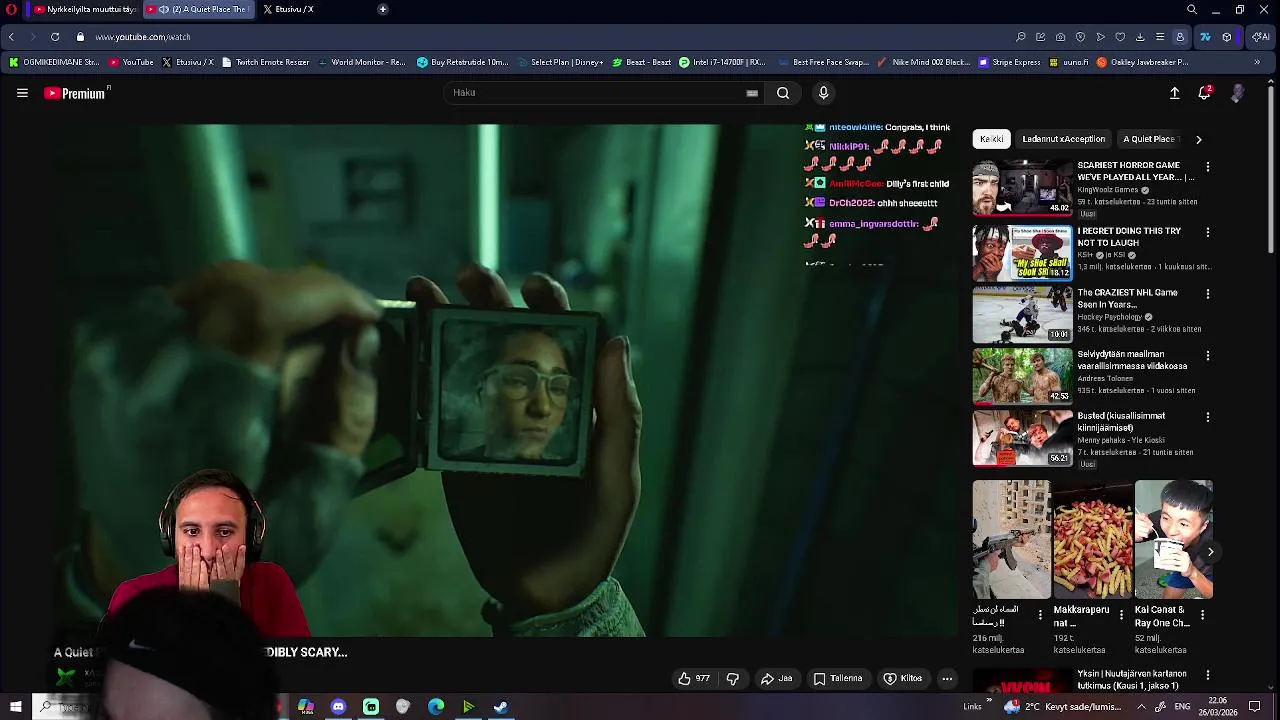Image resolution: width=1280 pixels, height=720 pixels.
Task: Open Microsoft Edge from taskbar
Action: pos(436,707)
